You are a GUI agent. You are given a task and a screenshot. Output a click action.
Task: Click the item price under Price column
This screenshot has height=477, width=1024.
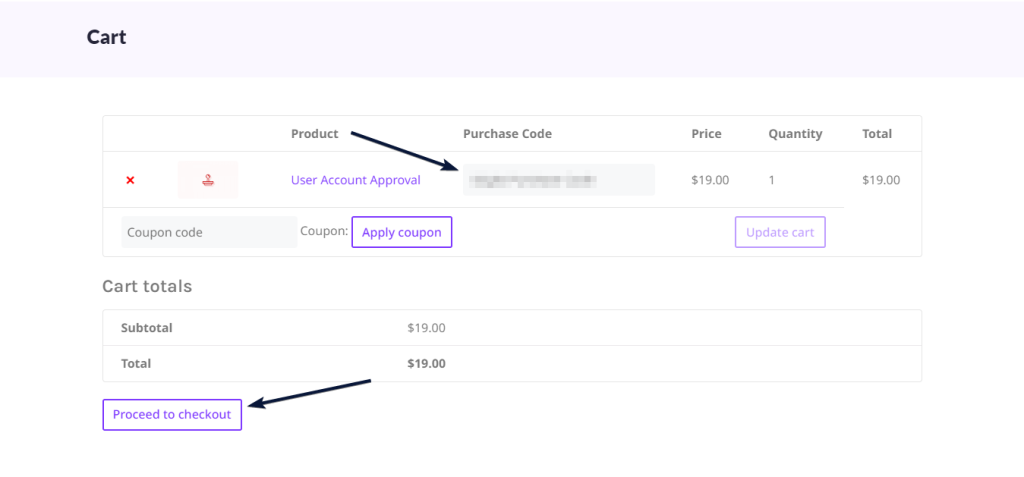click(x=710, y=181)
